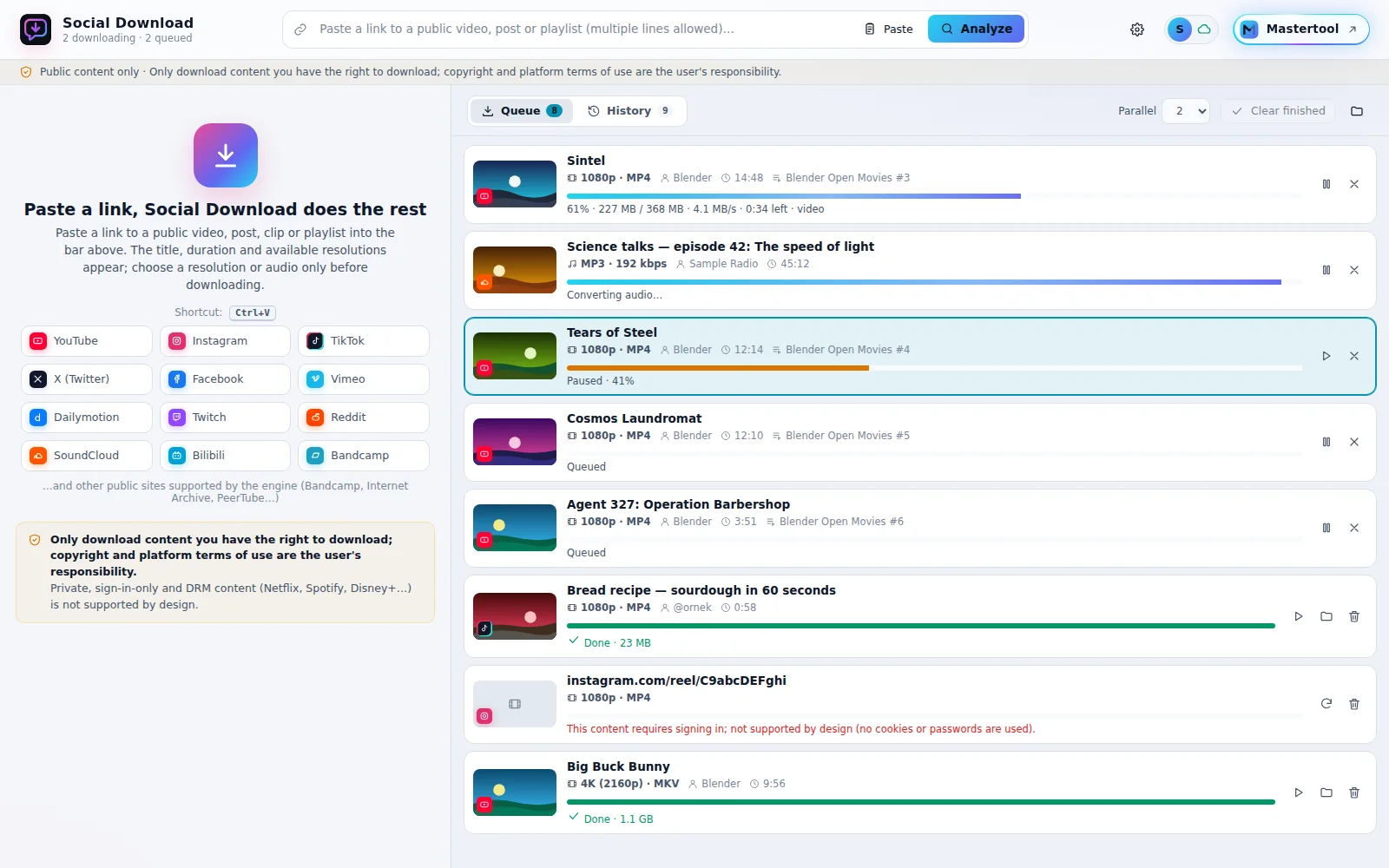This screenshot has width=1389, height=868.
Task: Select the YouTube platform chip
Action: [x=87, y=341]
